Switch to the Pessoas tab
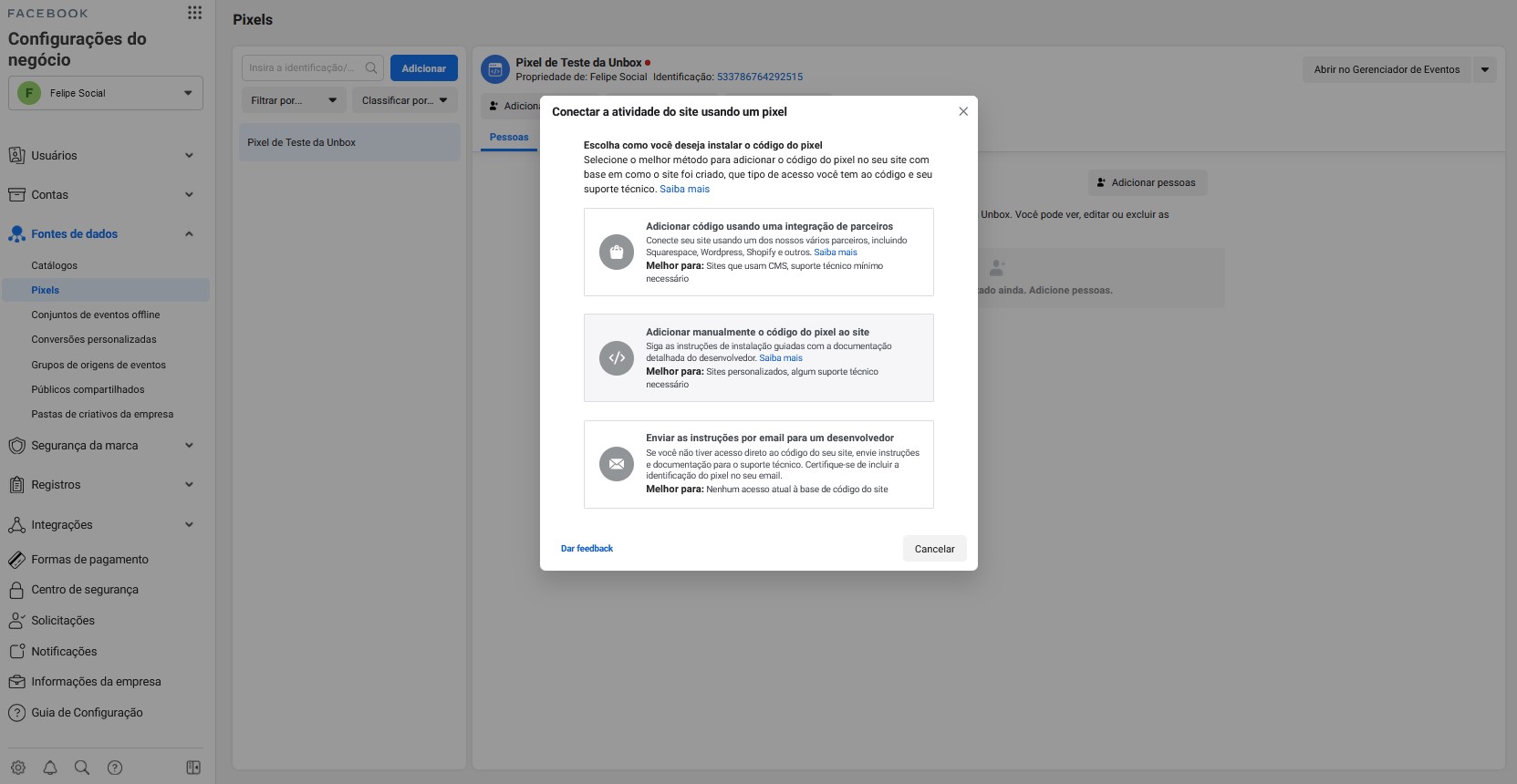The width and height of the screenshot is (1517, 784). coord(509,138)
